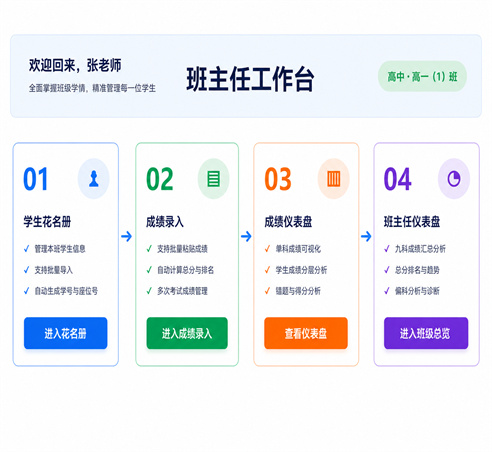Click the feature 多次考试成绩管理

[182, 291]
